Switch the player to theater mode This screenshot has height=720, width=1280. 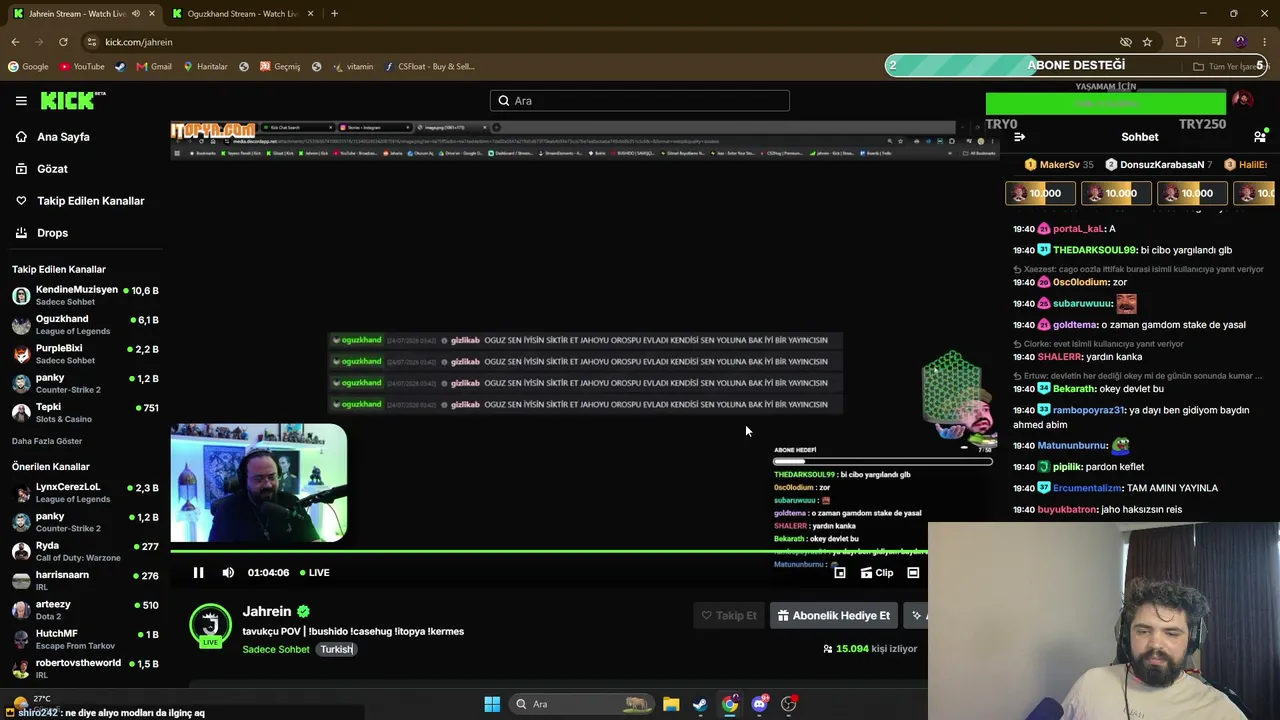(x=913, y=573)
